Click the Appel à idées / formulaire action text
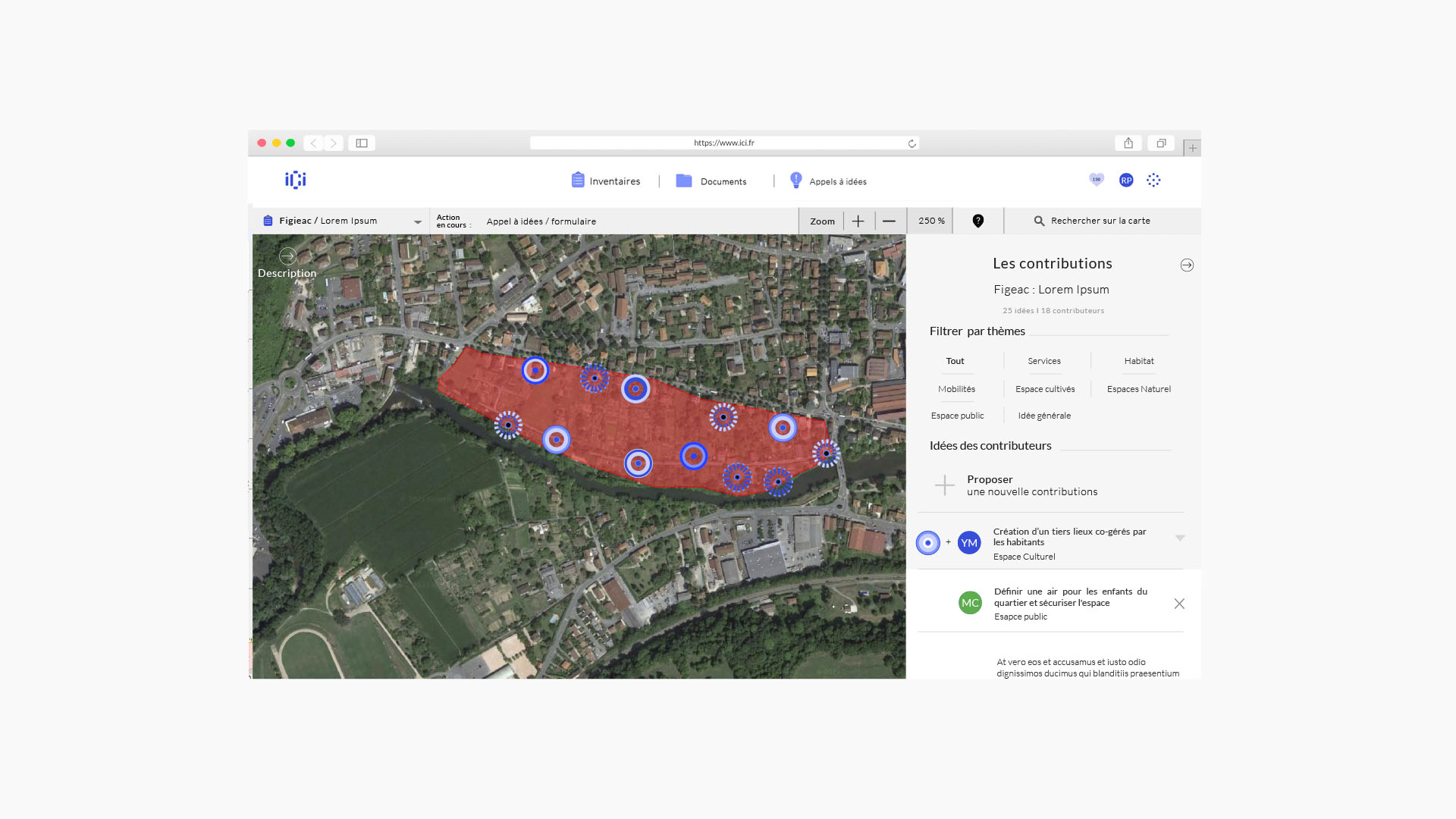This screenshot has width=1456, height=819. click(541, 221)
